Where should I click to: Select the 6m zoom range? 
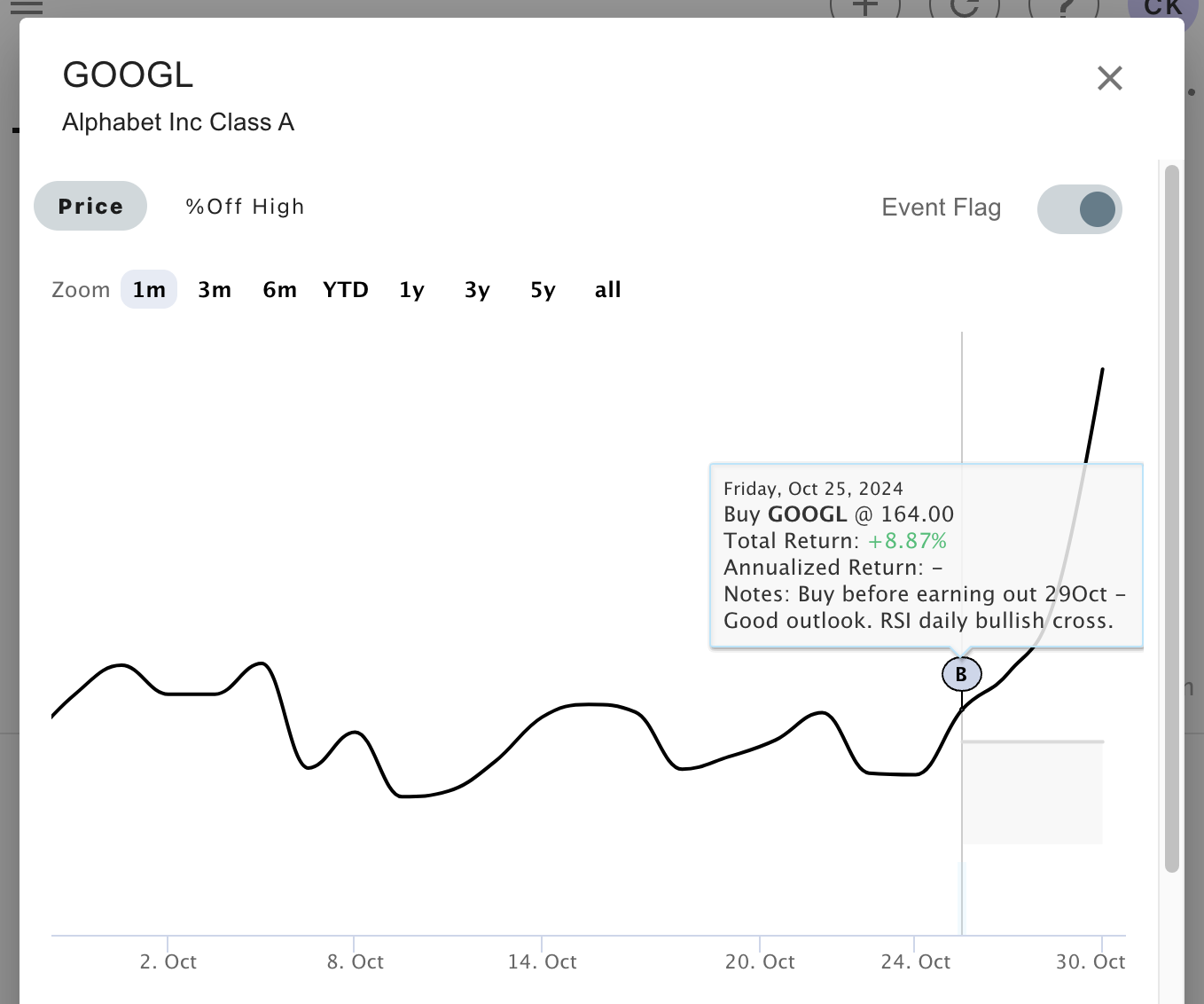point(279,290)
